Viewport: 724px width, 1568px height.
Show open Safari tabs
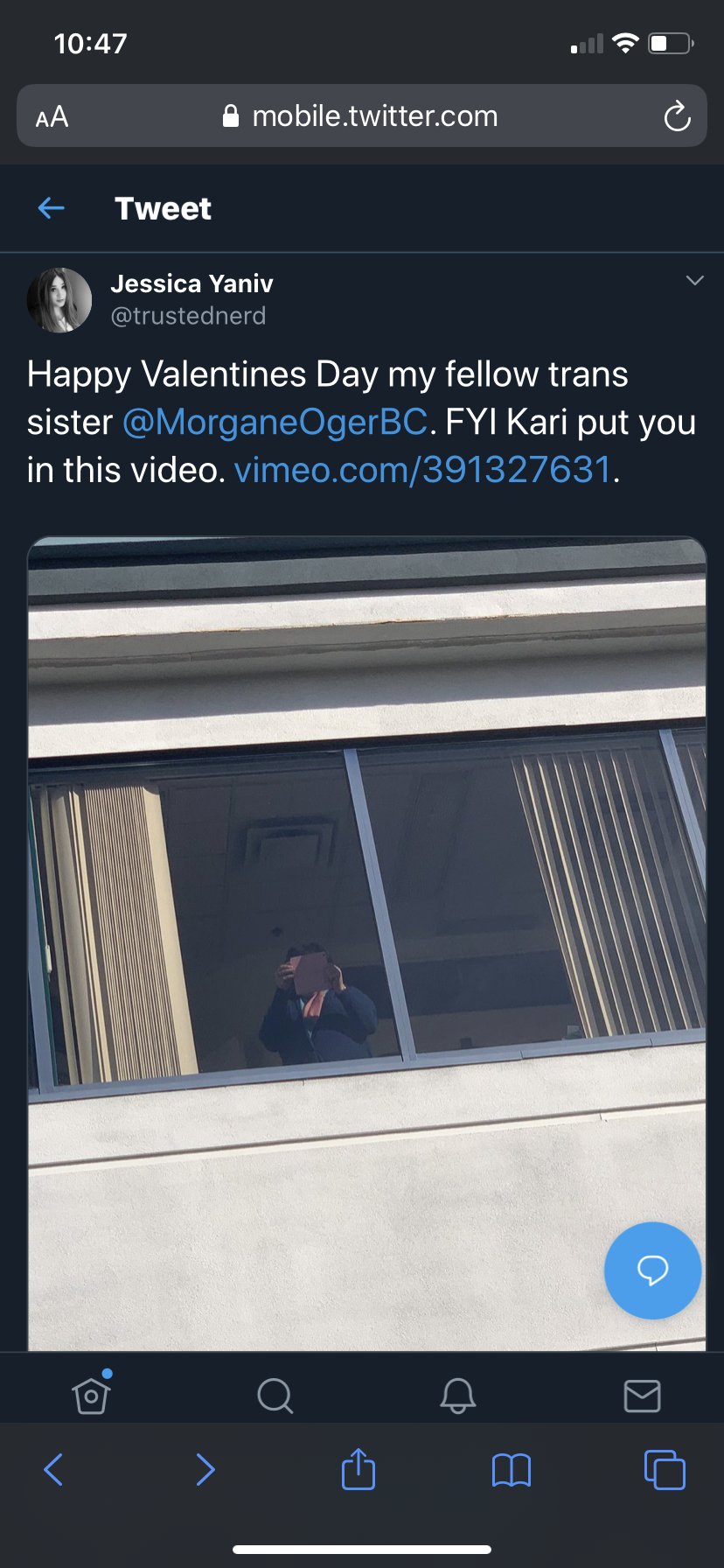click(x=665, y=1469)
